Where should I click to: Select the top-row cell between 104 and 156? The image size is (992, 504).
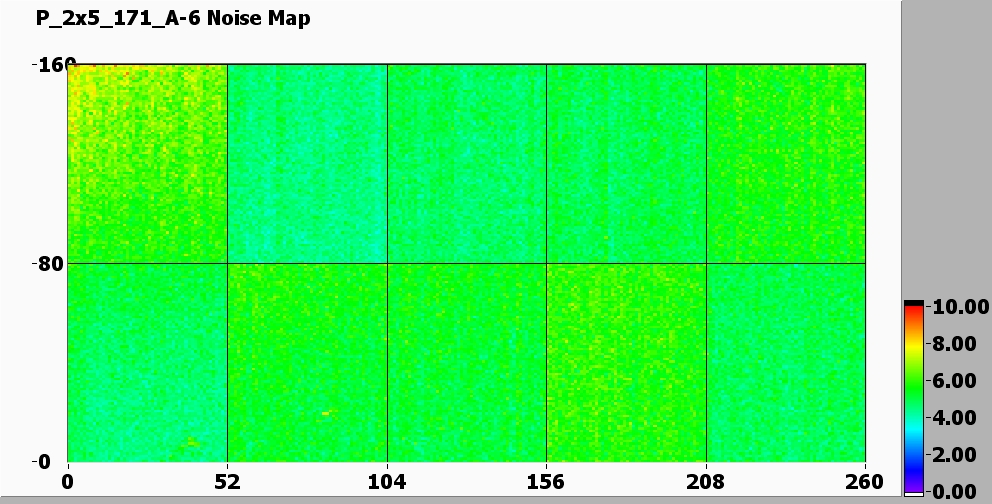coord(466,163)
